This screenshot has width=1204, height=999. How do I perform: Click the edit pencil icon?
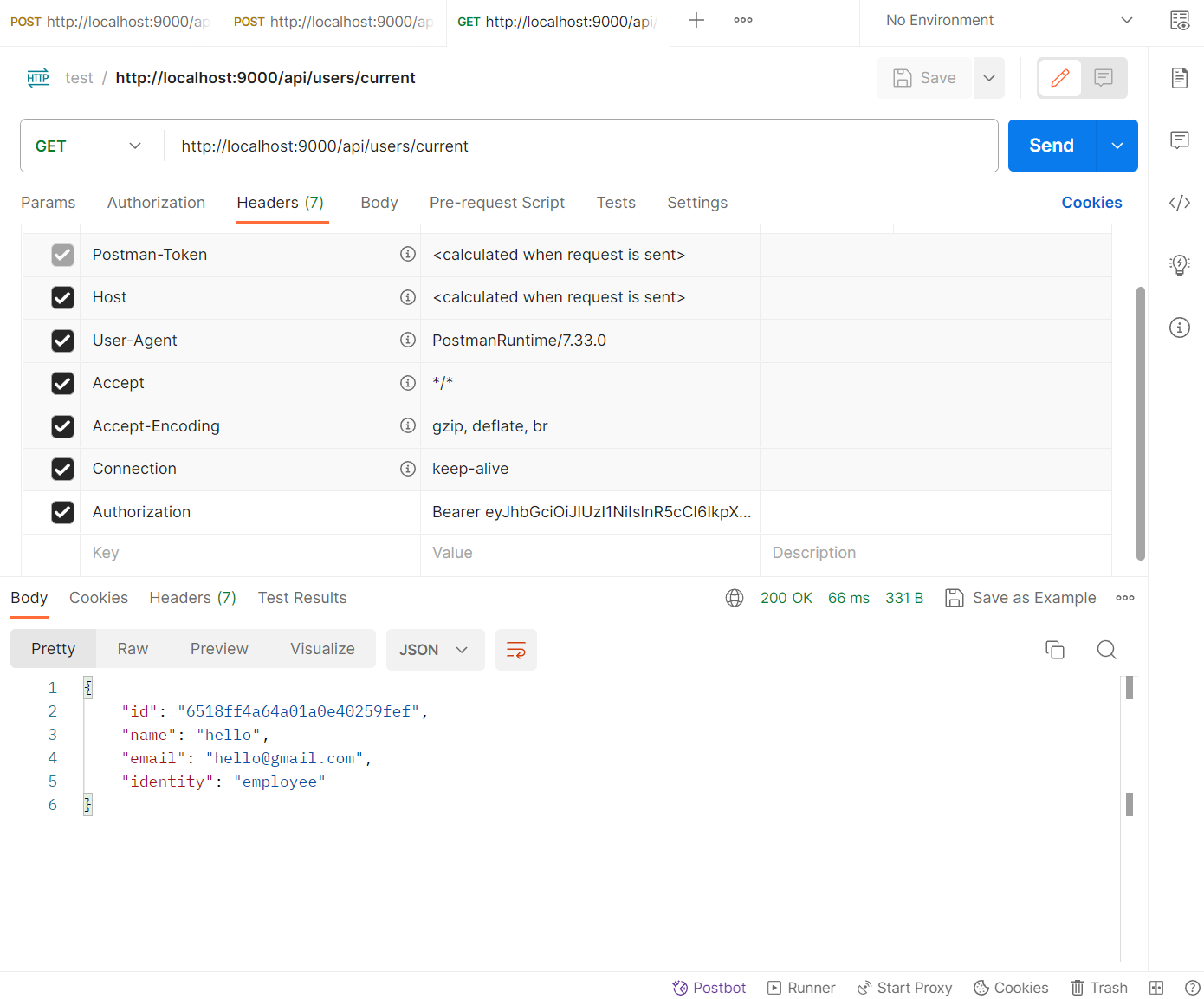(x=1059, y=78)
